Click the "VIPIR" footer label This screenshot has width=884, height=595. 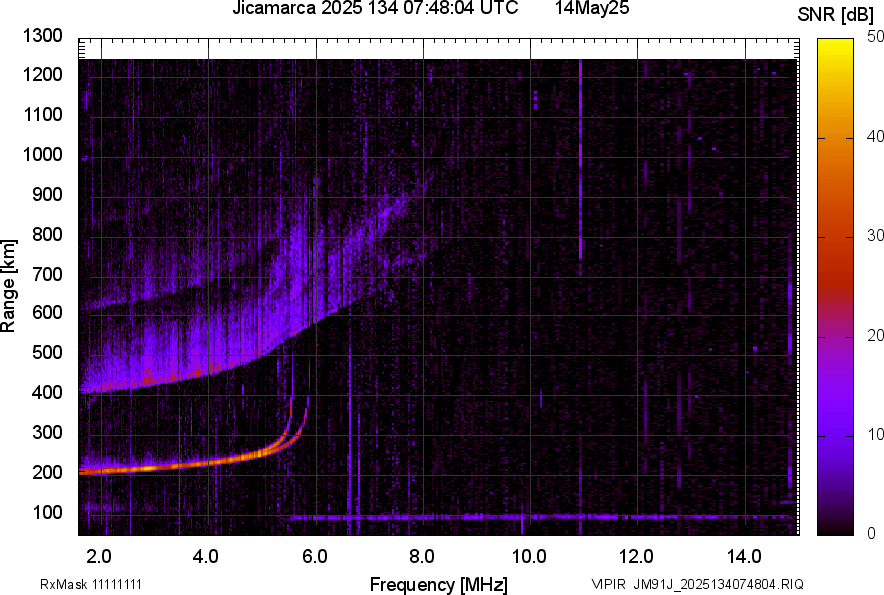point(609,584)
